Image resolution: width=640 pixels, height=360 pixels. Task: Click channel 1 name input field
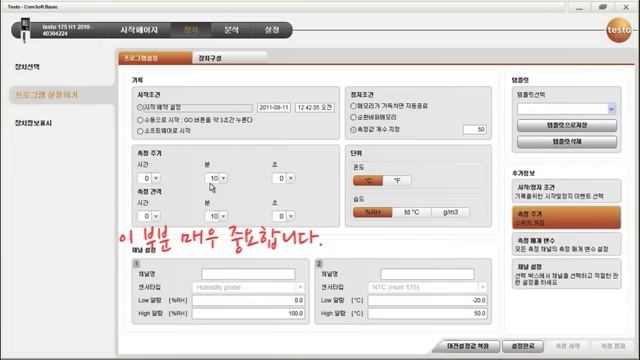pyautogui.click(x=248, y=274)
